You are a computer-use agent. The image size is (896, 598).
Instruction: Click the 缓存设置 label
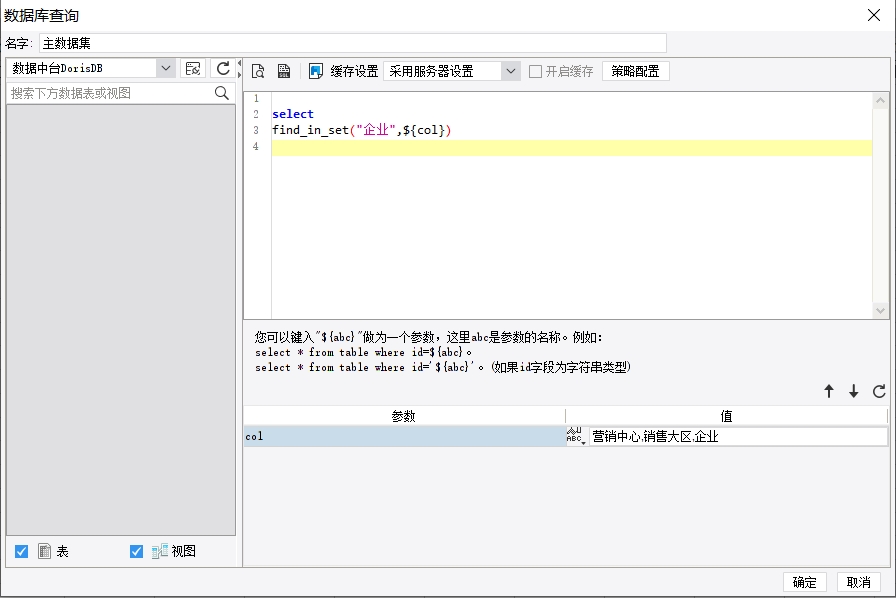(354, 71)
